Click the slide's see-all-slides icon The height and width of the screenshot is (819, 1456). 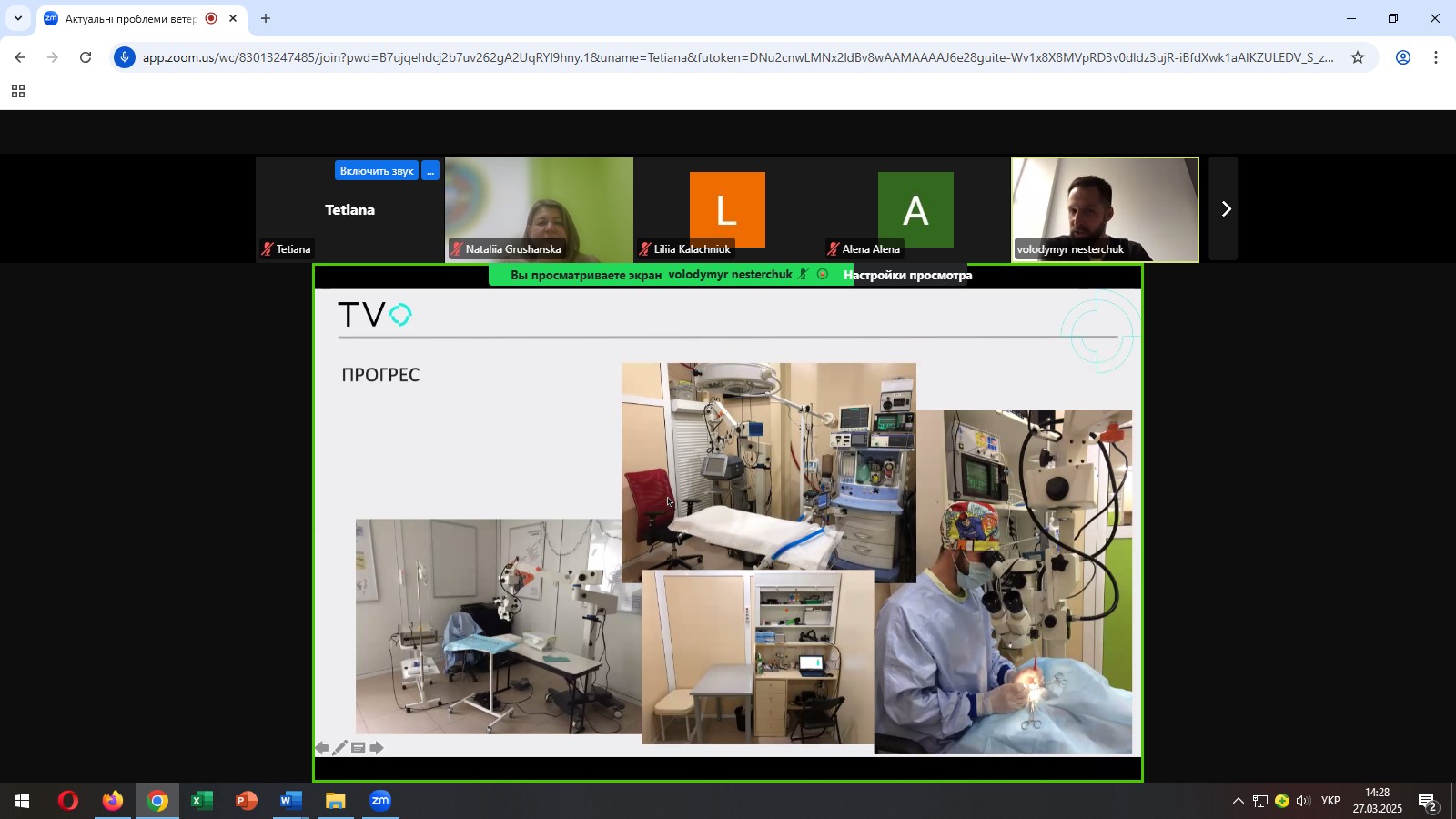click(x=359, y=748)
